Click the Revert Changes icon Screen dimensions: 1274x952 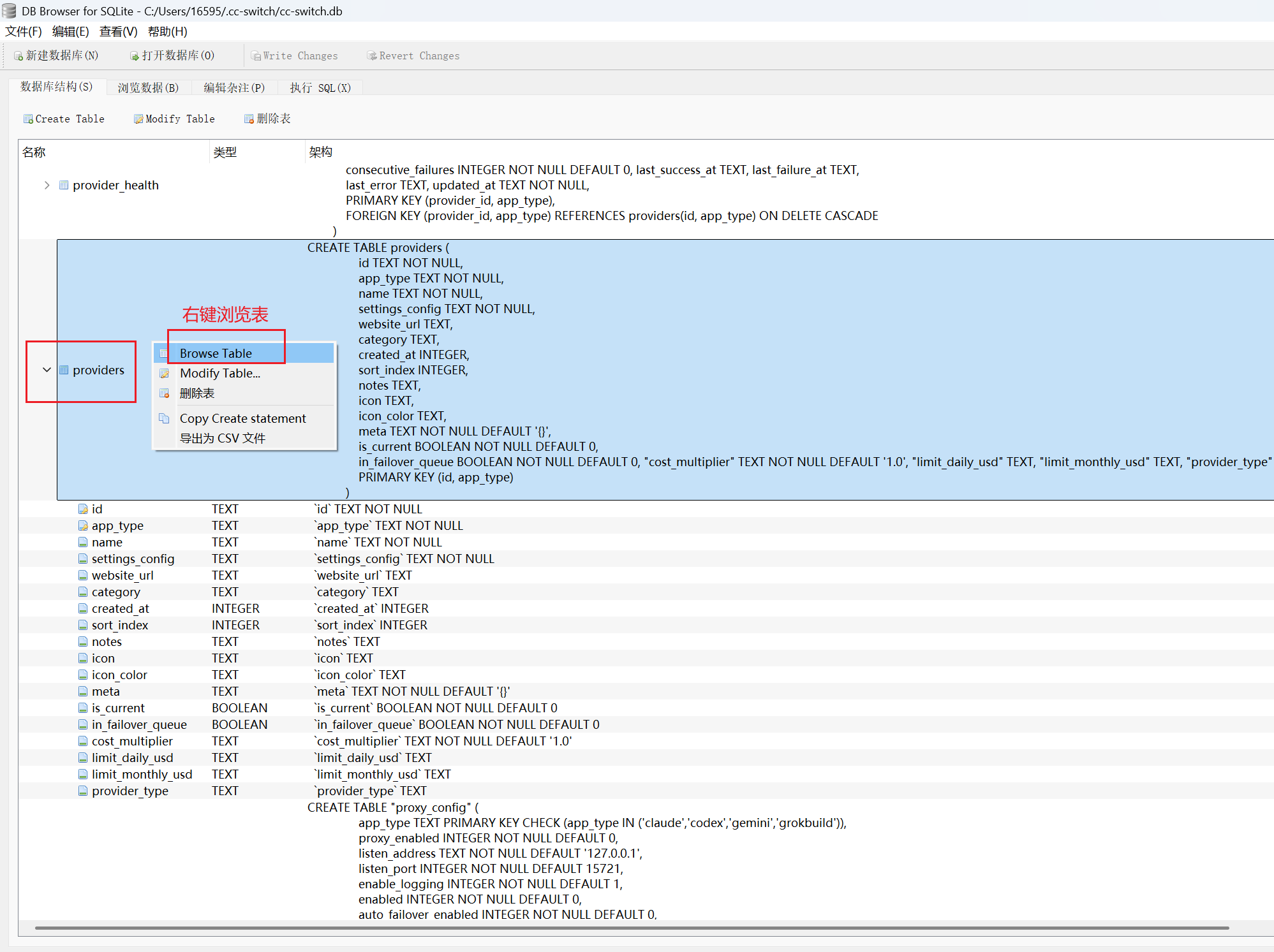(x=372, y=56)
